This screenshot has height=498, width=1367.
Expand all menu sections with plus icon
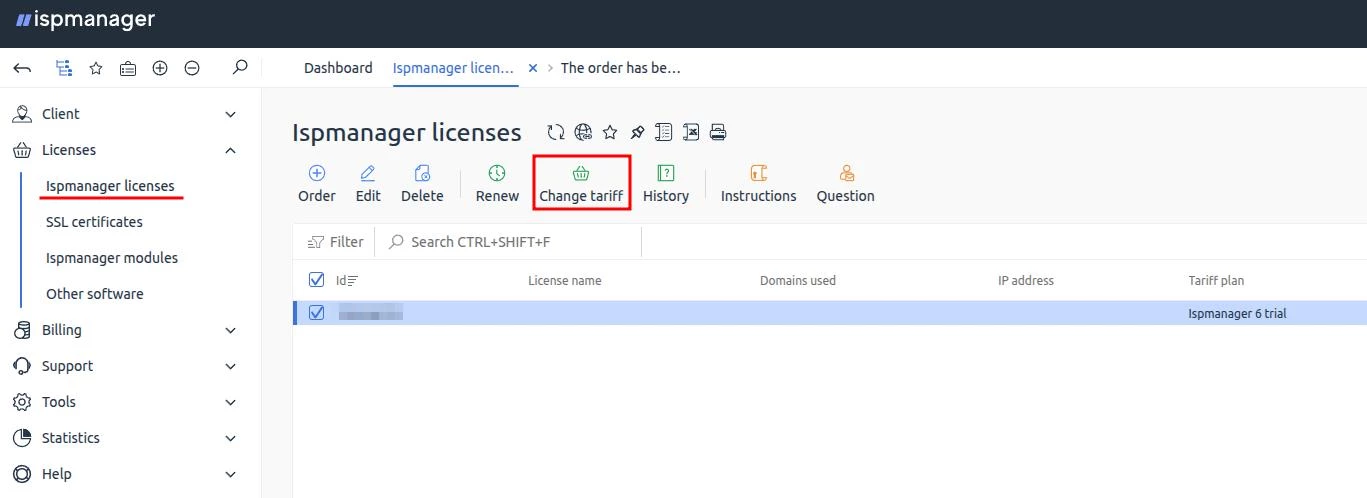[x=160, y=68]
